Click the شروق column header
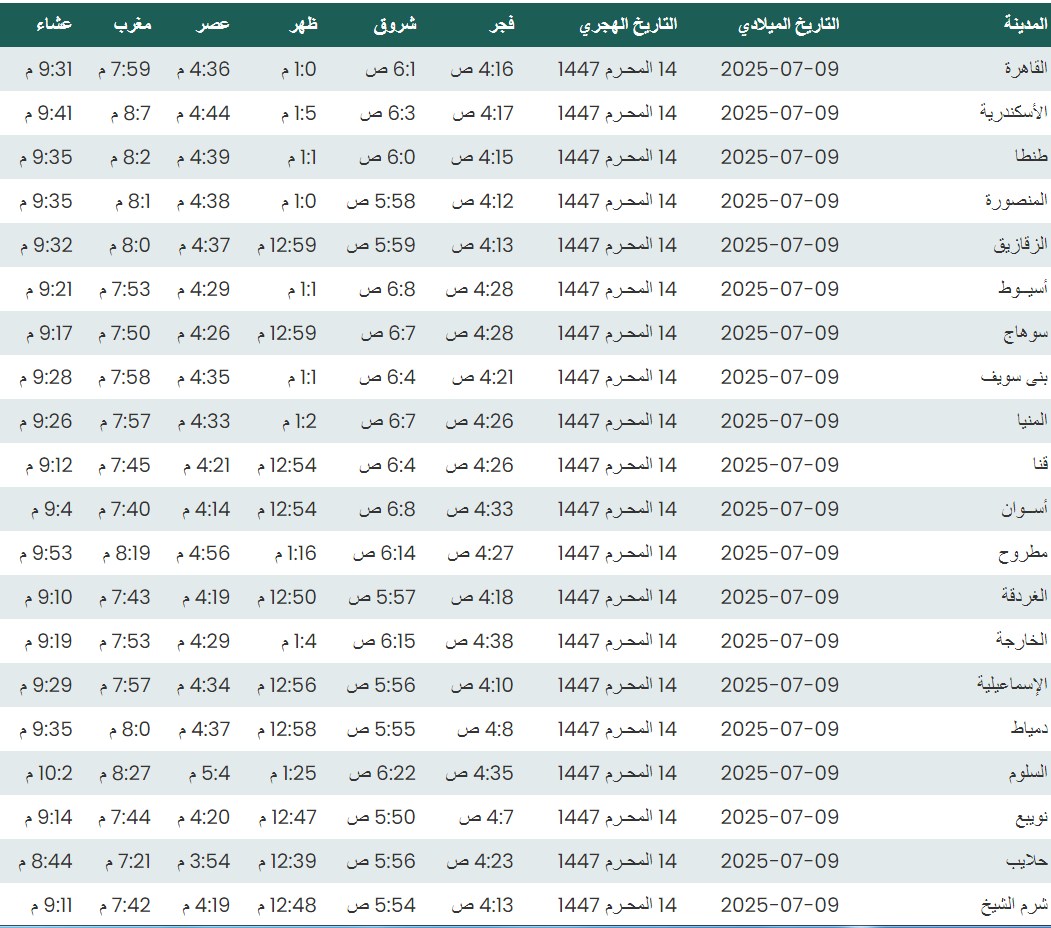Image resolution: width=1051 pixels, height=928 pixels. [x=394, y=25]
